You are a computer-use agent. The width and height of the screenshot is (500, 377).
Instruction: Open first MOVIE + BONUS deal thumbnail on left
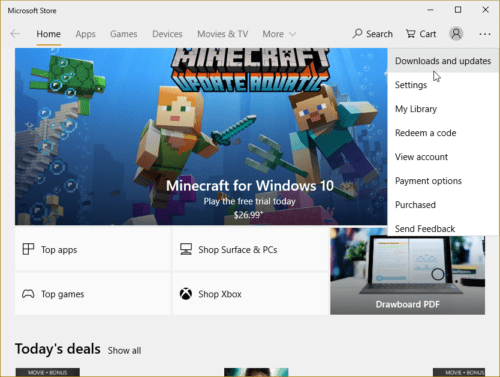[48, 372]
